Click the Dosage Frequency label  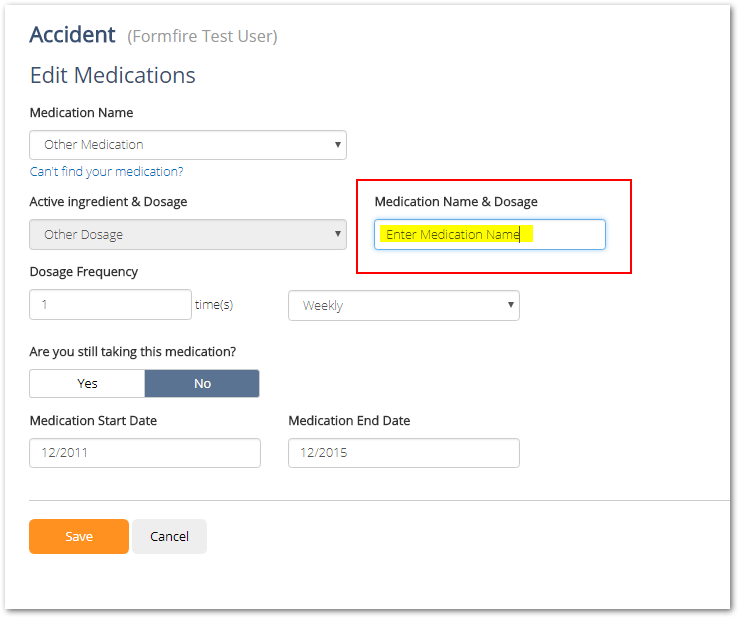pyautogui.click(x=84, y=272)
